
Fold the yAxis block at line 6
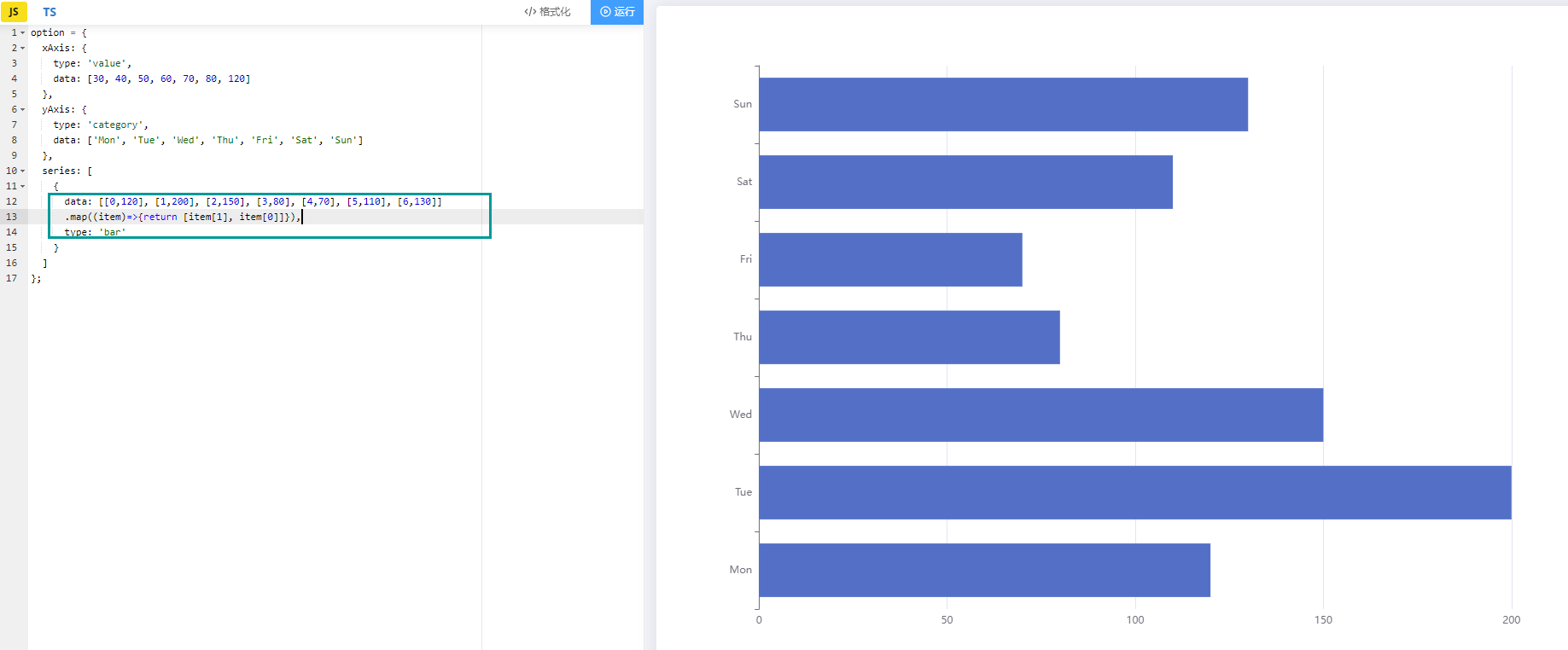coord(23,110)
